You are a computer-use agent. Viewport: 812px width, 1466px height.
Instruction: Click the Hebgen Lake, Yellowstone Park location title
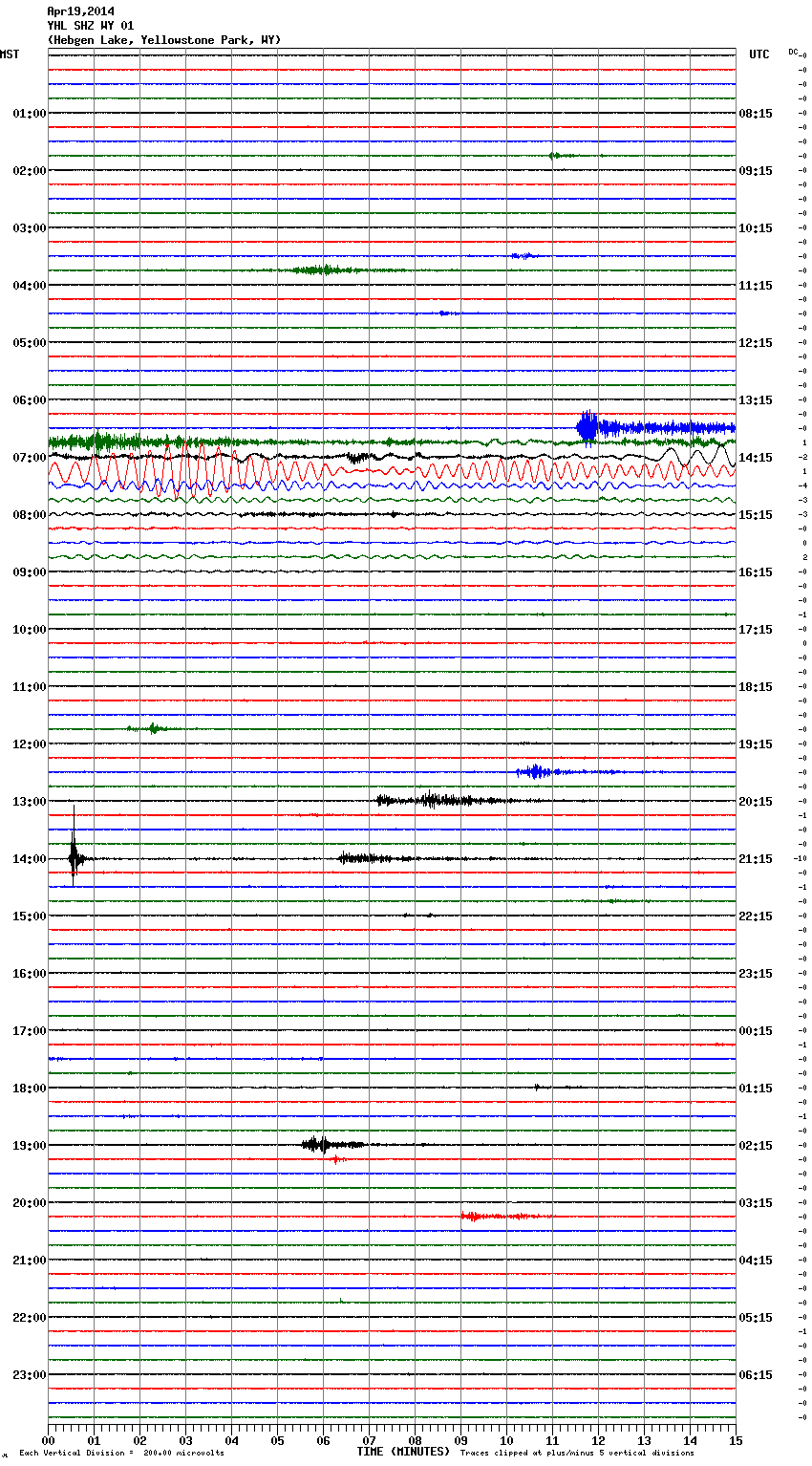click(x=164, y=40)
